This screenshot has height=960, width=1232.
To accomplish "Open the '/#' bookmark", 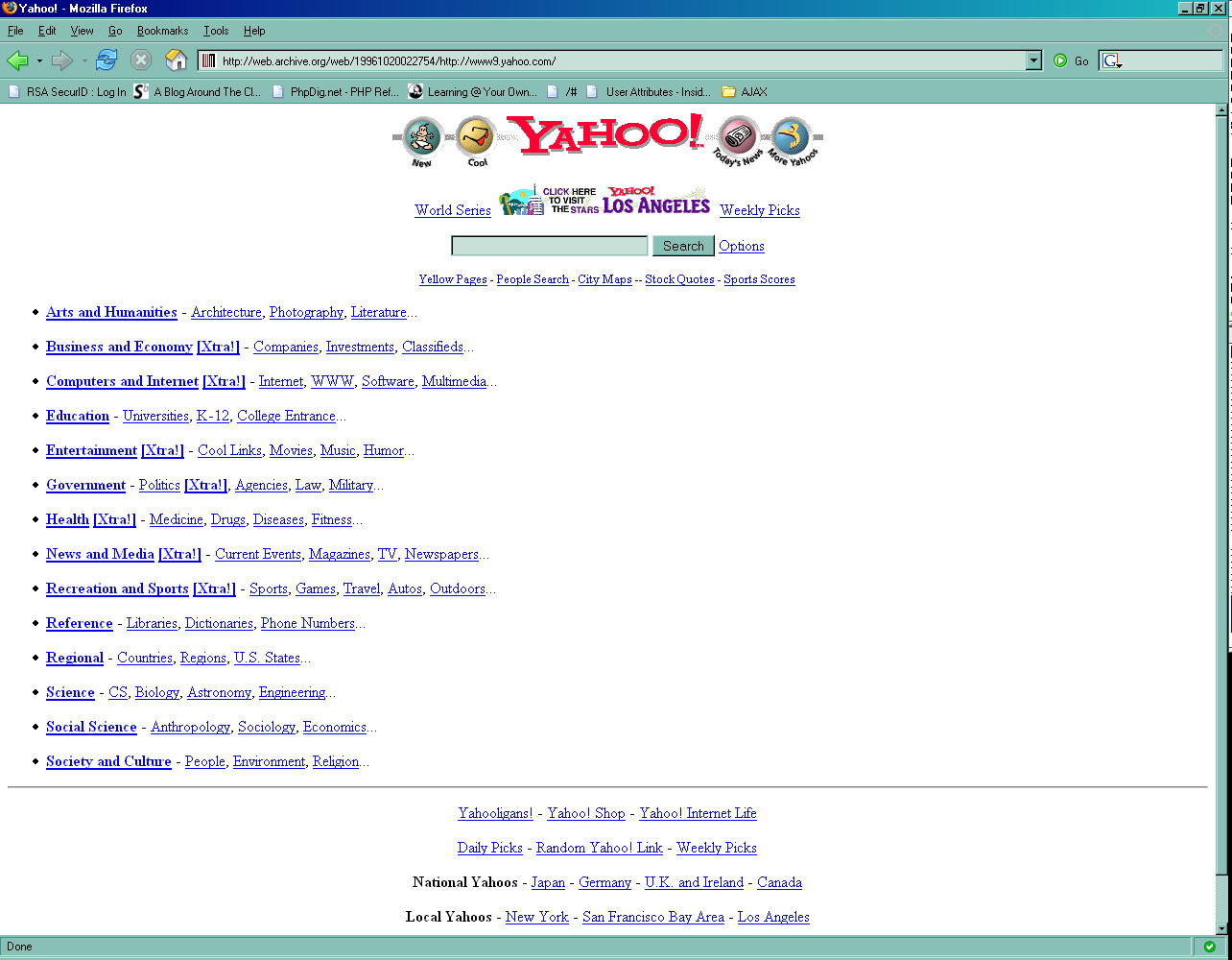I will pyautogui.click(x=562, y=92).
